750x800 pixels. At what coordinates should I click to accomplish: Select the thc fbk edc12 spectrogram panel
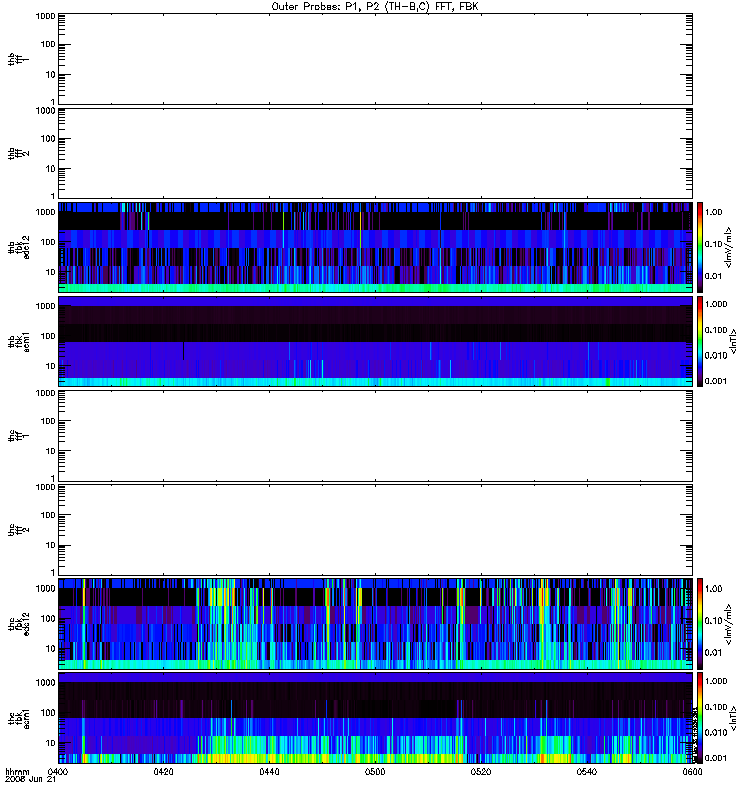point(374,623)
